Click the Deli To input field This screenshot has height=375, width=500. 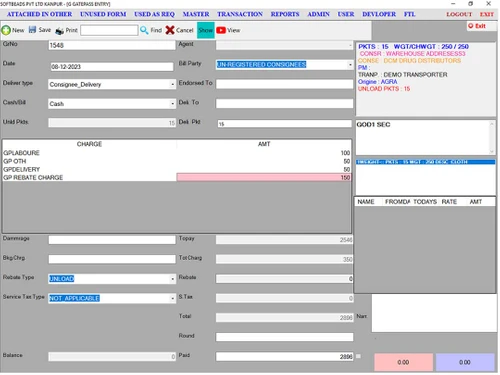pyautogui.click(x=284, y=103)
